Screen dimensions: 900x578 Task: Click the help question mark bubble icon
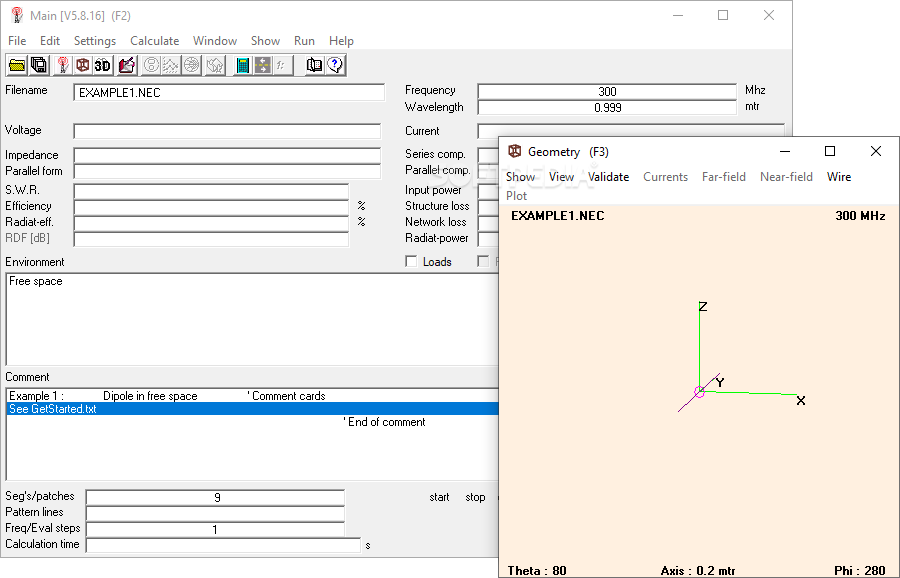(x=335, y=65)
